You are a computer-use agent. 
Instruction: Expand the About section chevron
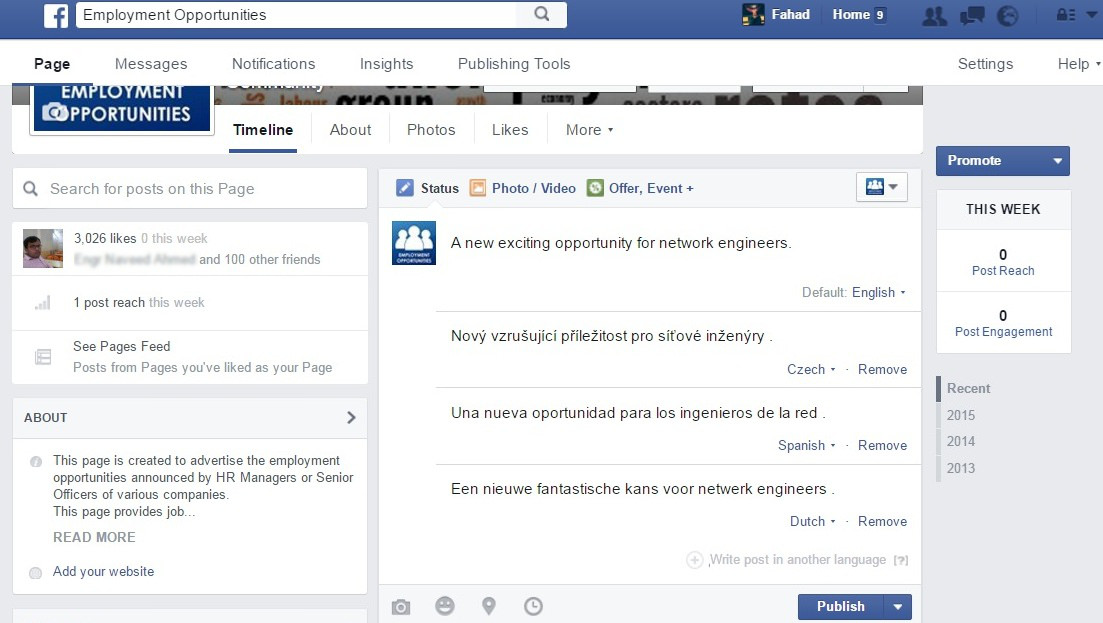(x=351, y=417)
